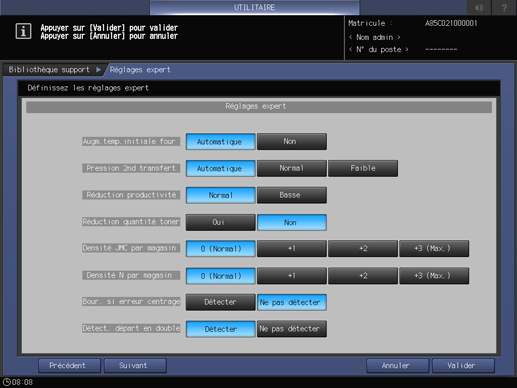
Task: Open the help question mark icon
Action: tap(504, 7)
